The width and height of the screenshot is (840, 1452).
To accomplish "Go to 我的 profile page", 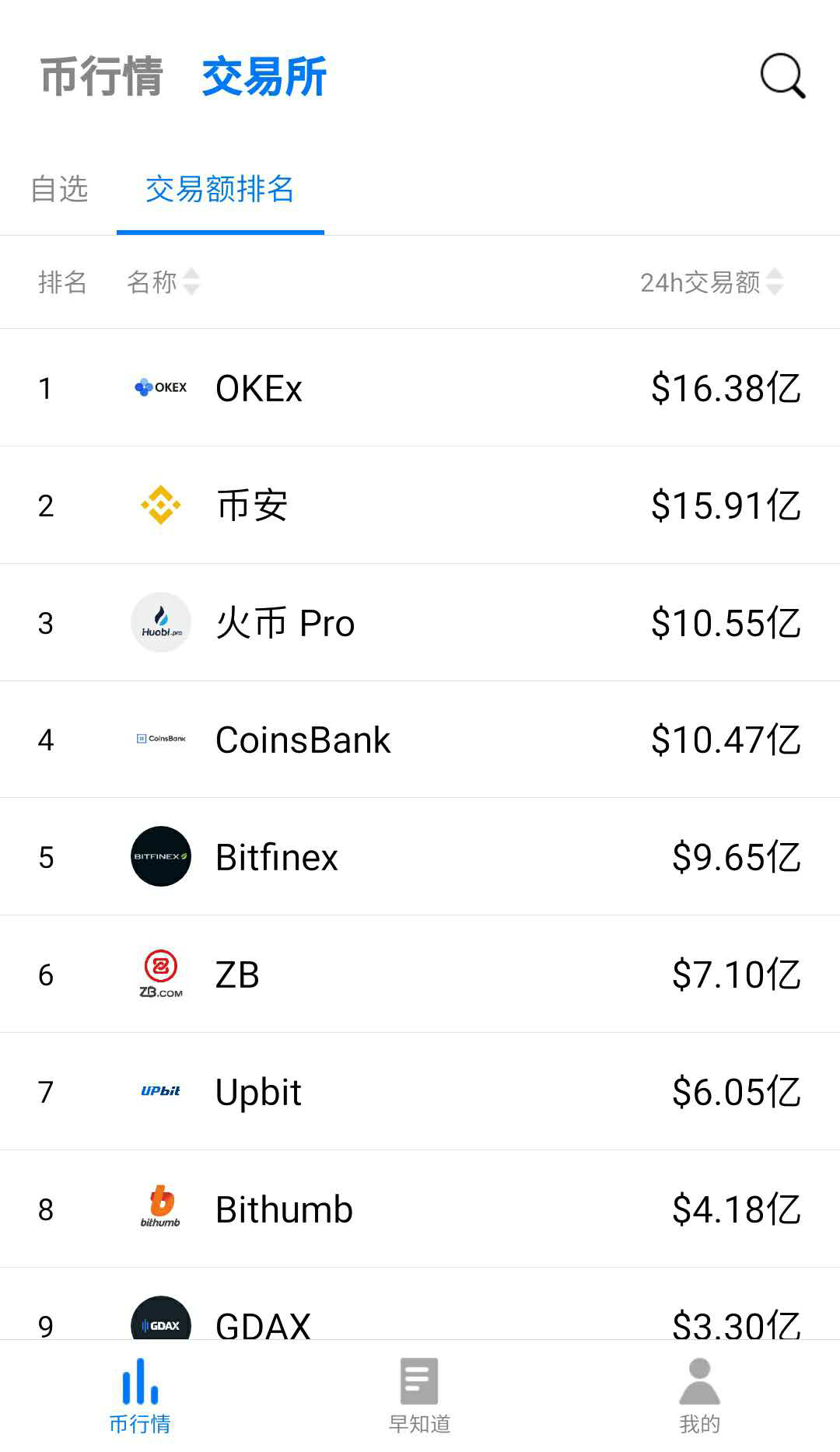I will (x=699, y=1396).
